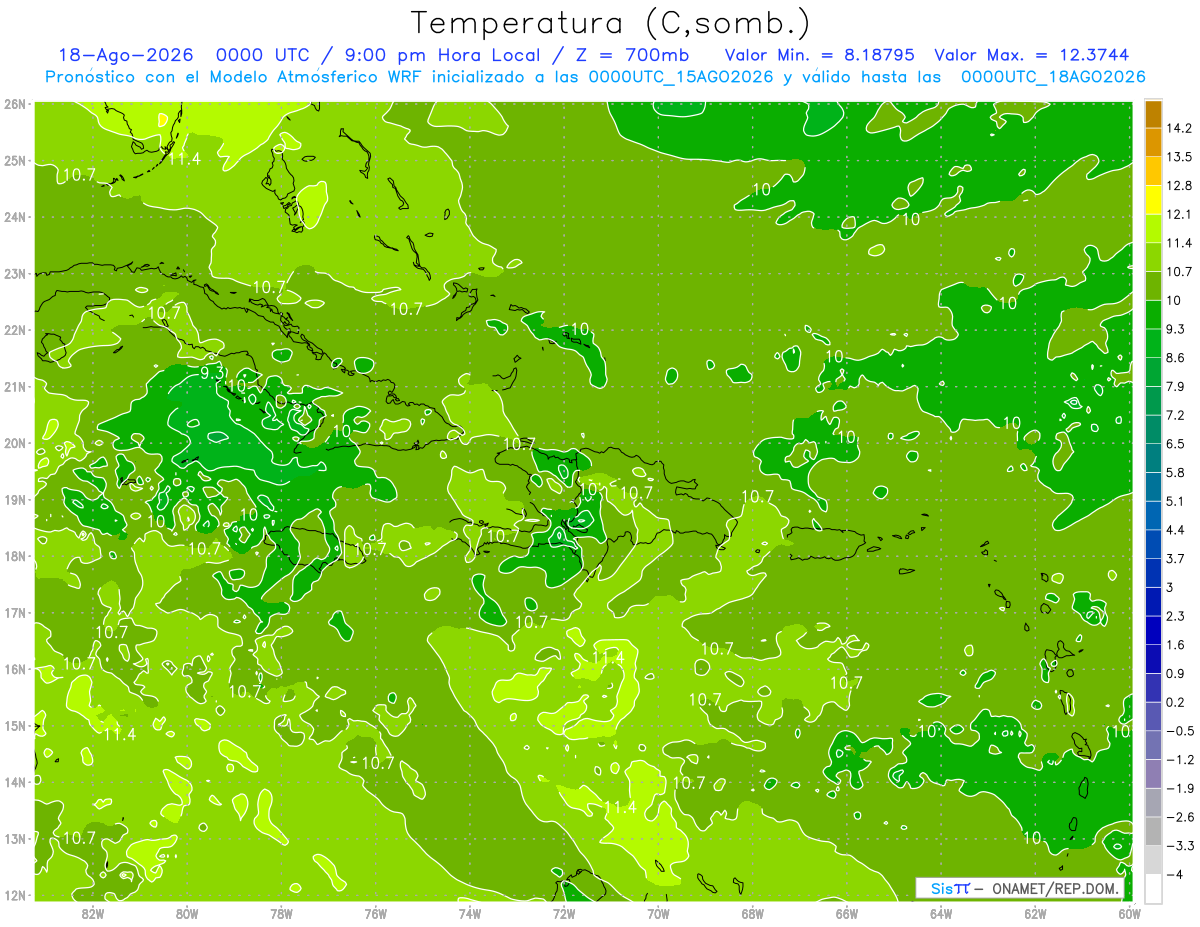The height and width of the screenshot is (927, 1200).
Task: Click the 64W longitude axis label
Action: (941, 913)
